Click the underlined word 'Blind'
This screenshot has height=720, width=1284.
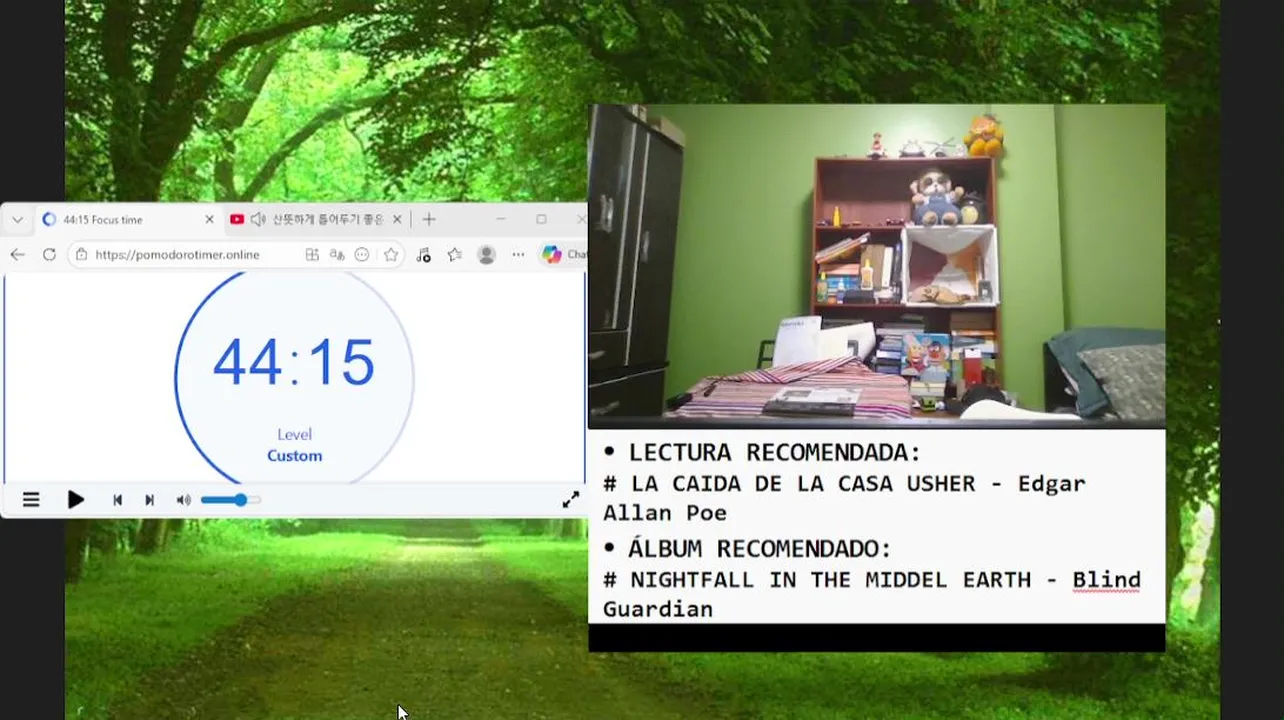tap(1106, 580)
